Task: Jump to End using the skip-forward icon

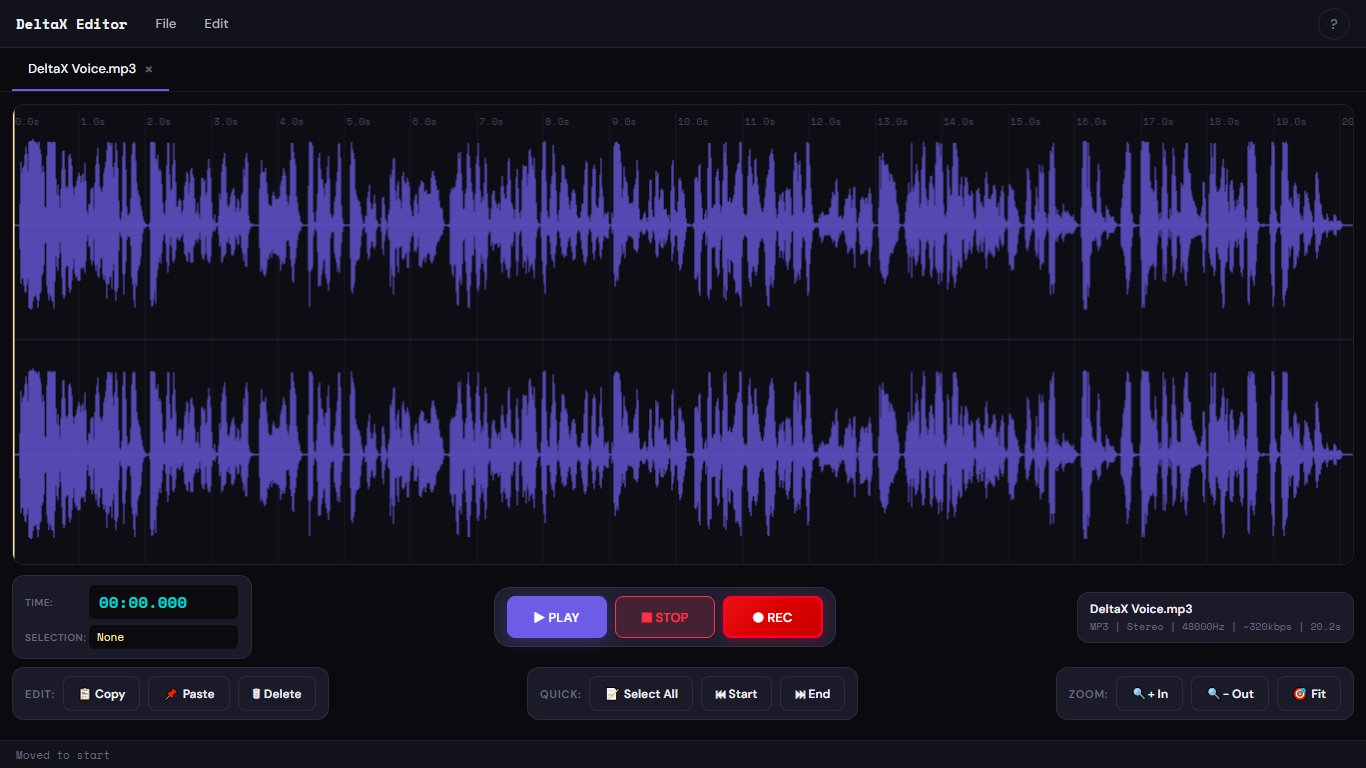Action: (800, 693)
